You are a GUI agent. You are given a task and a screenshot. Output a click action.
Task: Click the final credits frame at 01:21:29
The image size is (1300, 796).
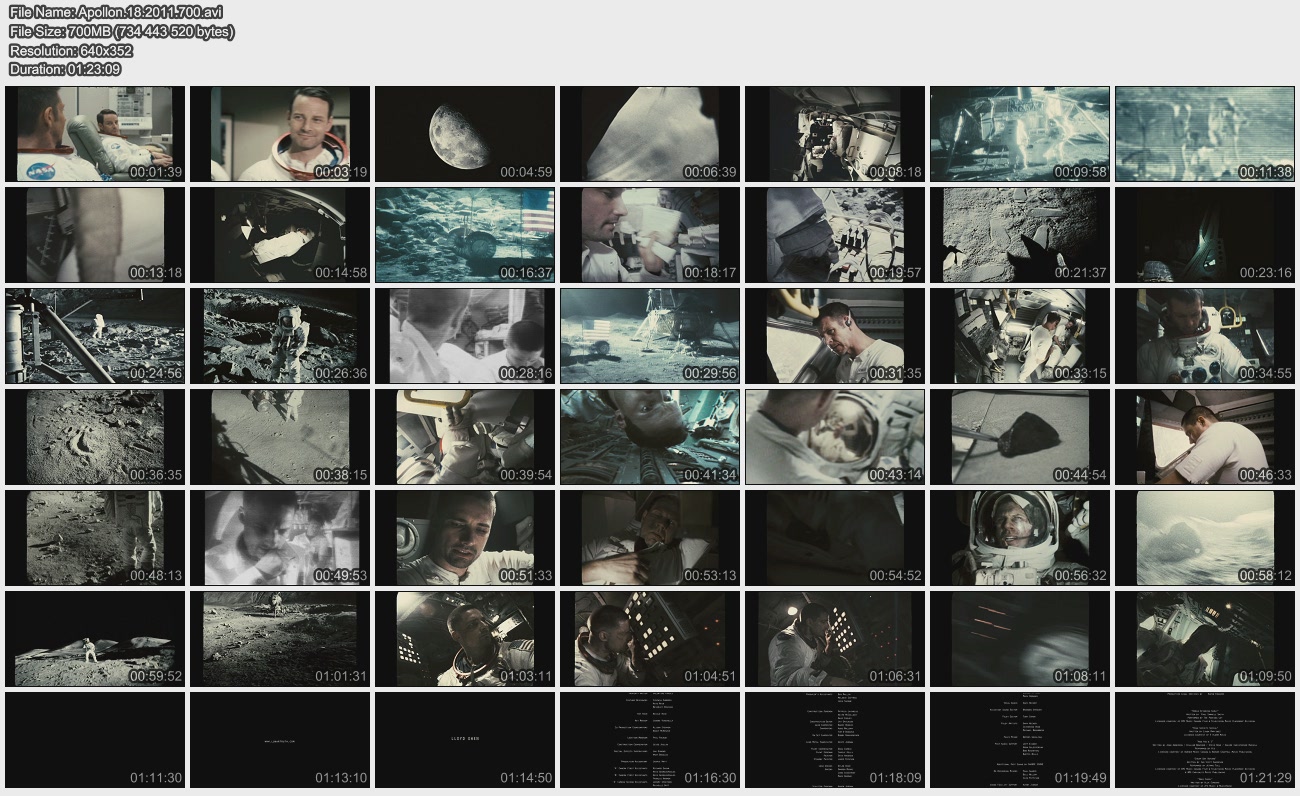click(1205, 740)
